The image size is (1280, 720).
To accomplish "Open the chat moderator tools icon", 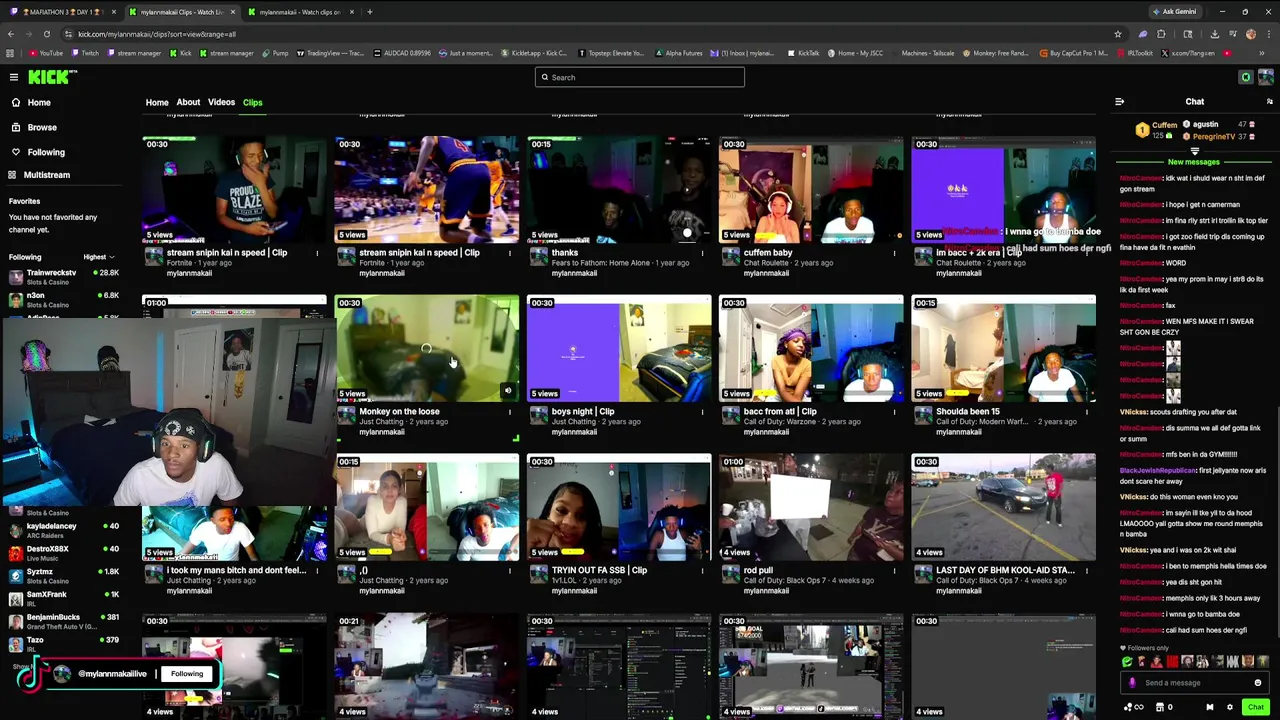I will (1210, 707).
